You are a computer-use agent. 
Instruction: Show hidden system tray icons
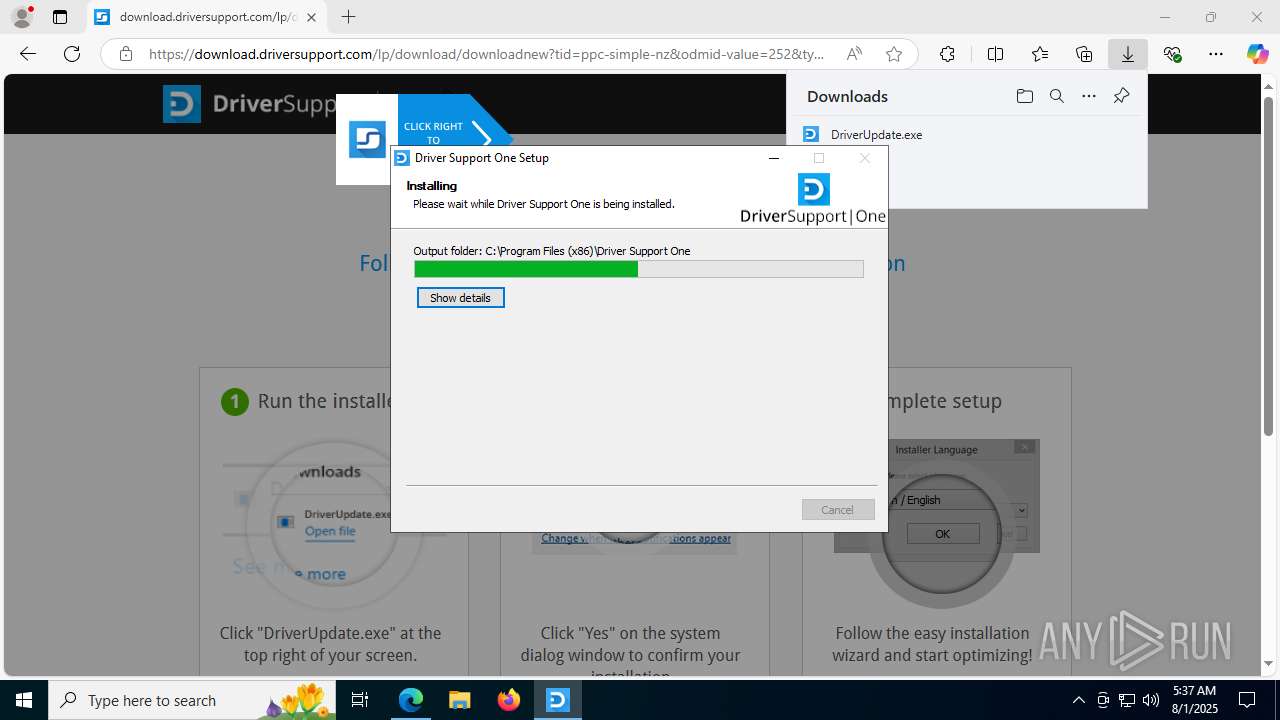pos(1078,700)
